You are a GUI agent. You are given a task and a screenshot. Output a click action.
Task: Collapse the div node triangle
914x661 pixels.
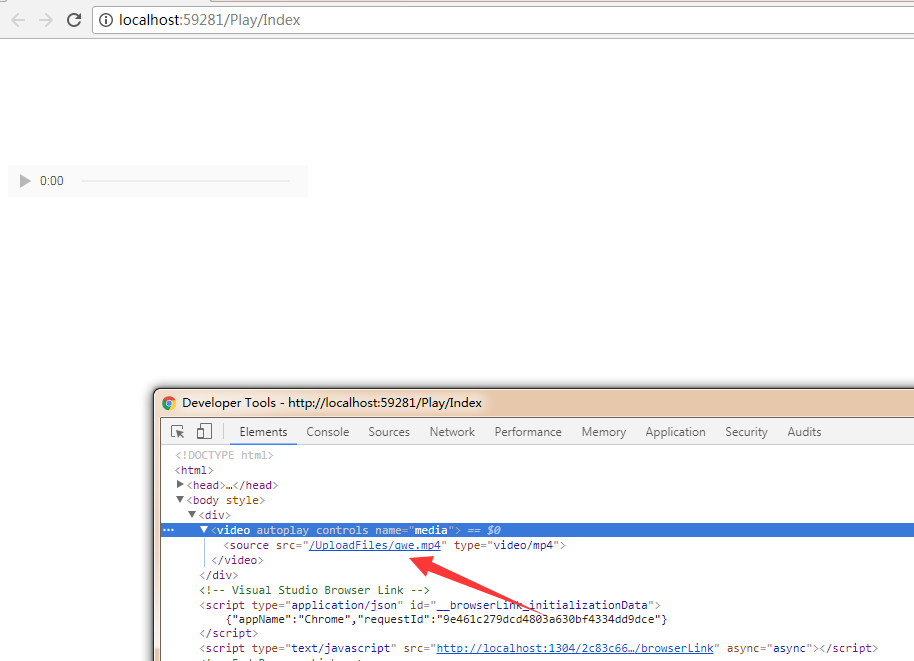click(x=192, y=515)
